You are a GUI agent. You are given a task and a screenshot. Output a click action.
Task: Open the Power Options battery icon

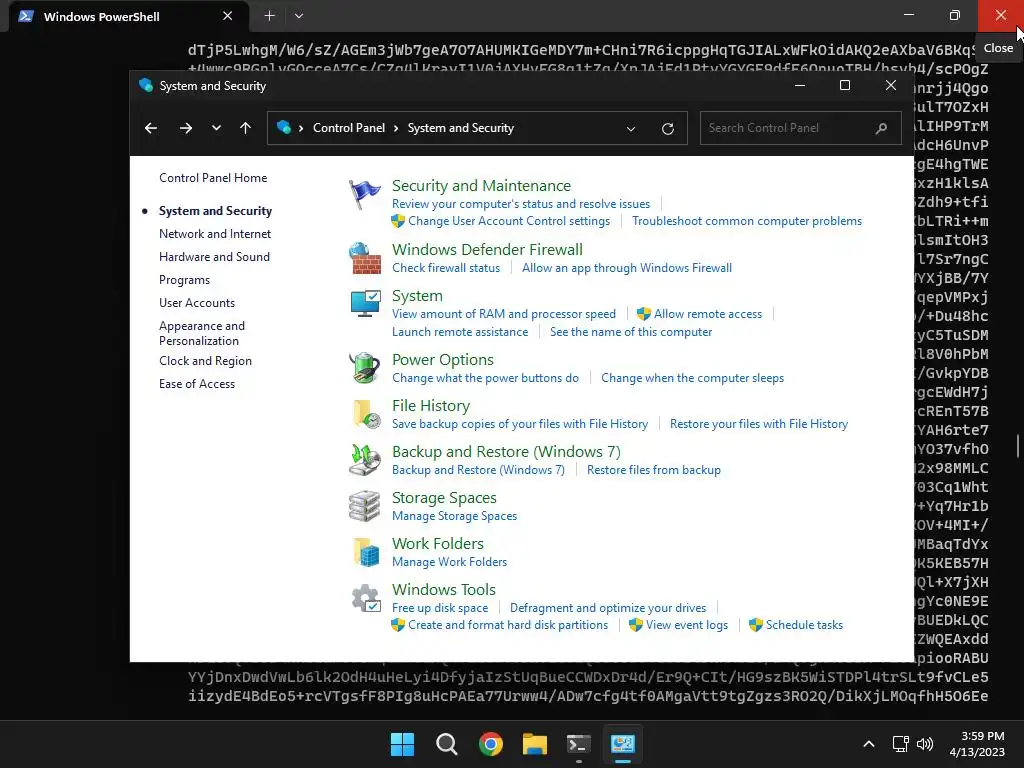(x=364, y=368)
